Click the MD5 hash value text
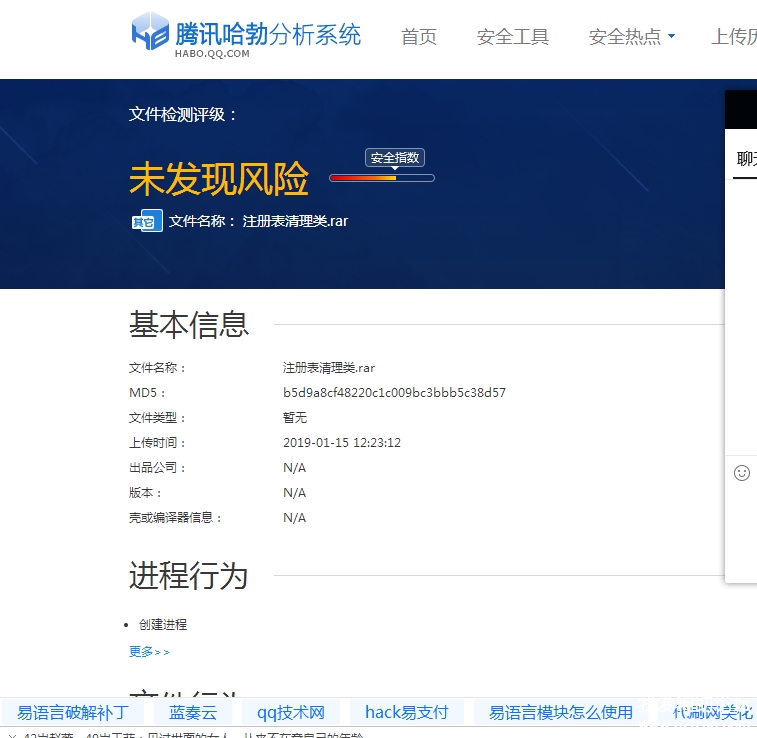Image resolution: width=757 pixels, height=738 pixels. pos(394,393)
